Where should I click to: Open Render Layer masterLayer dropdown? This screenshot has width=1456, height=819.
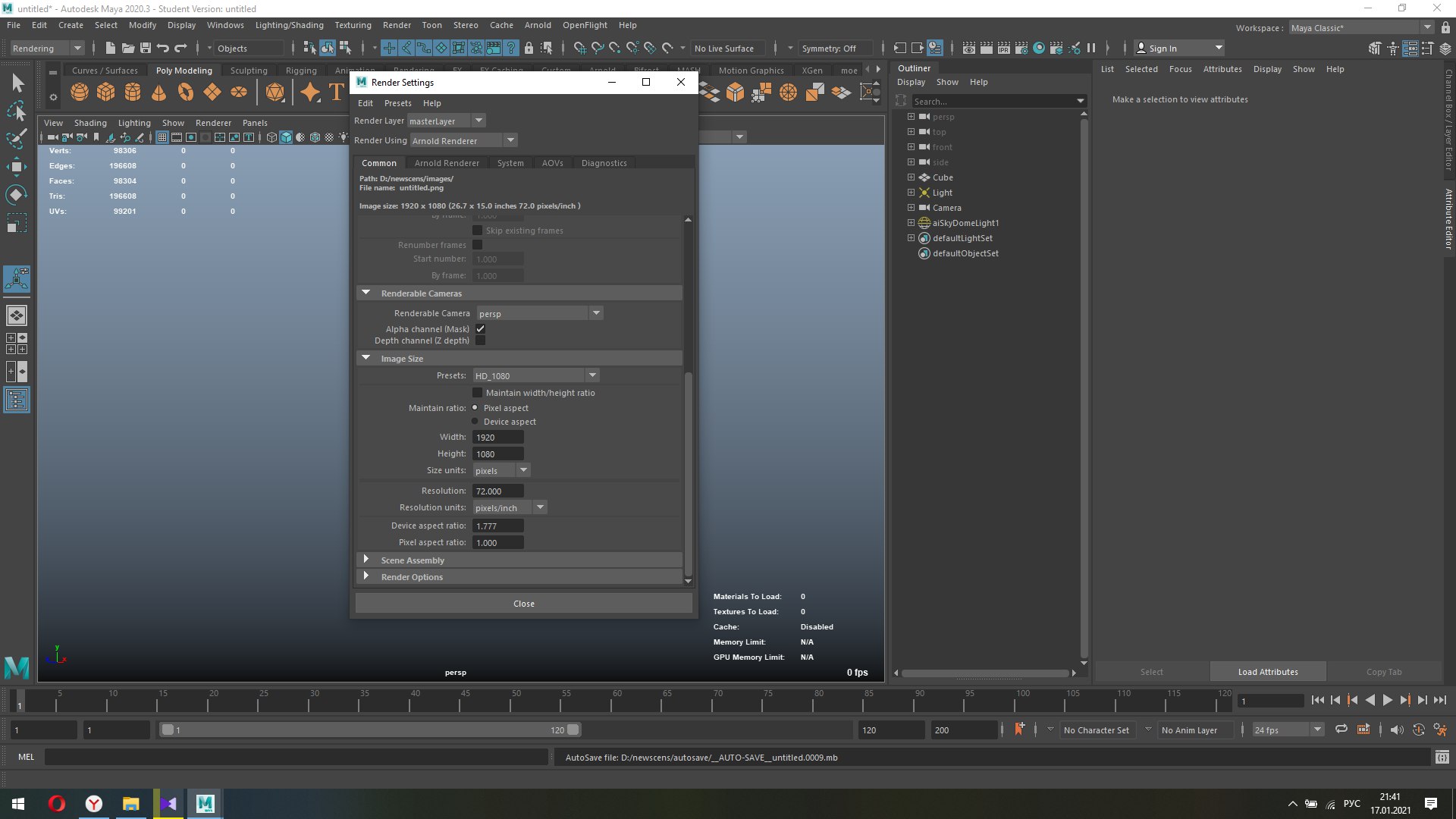447,121
